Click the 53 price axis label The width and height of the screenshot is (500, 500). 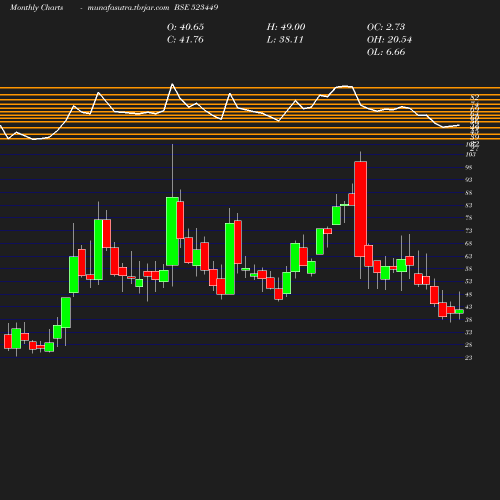(x=469, y=281)
